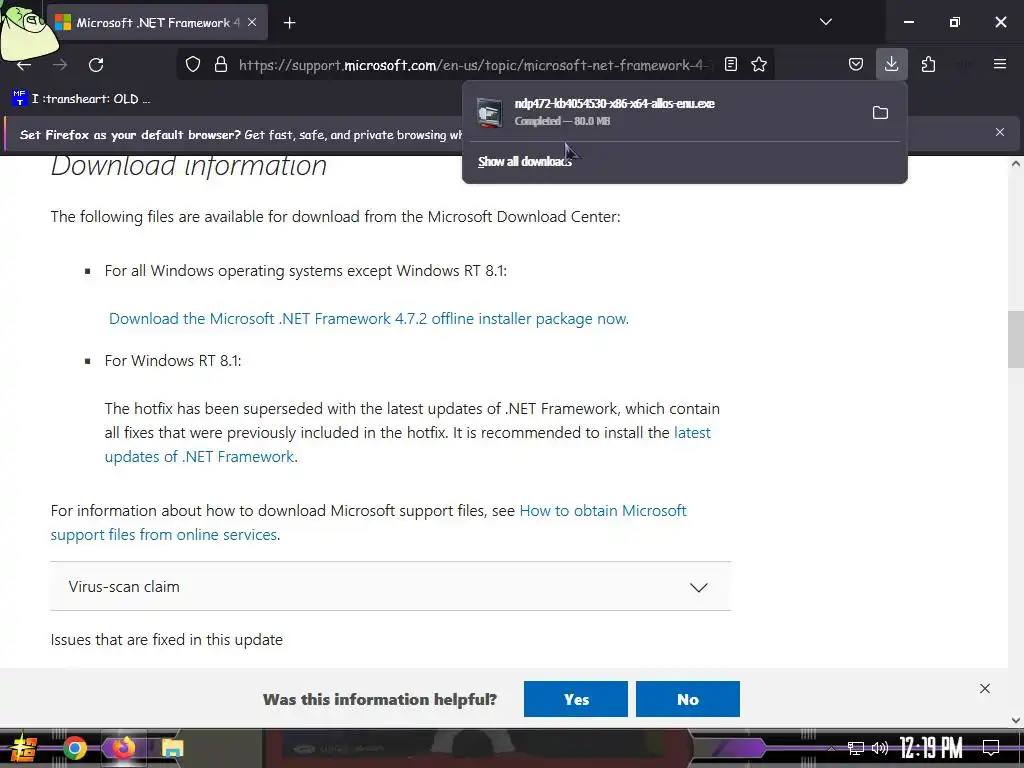Image resolution: width=1024 pixels, height=768 pixels.
Task: Open latest updates of .NET Framework link
Action: coord(408,444)
